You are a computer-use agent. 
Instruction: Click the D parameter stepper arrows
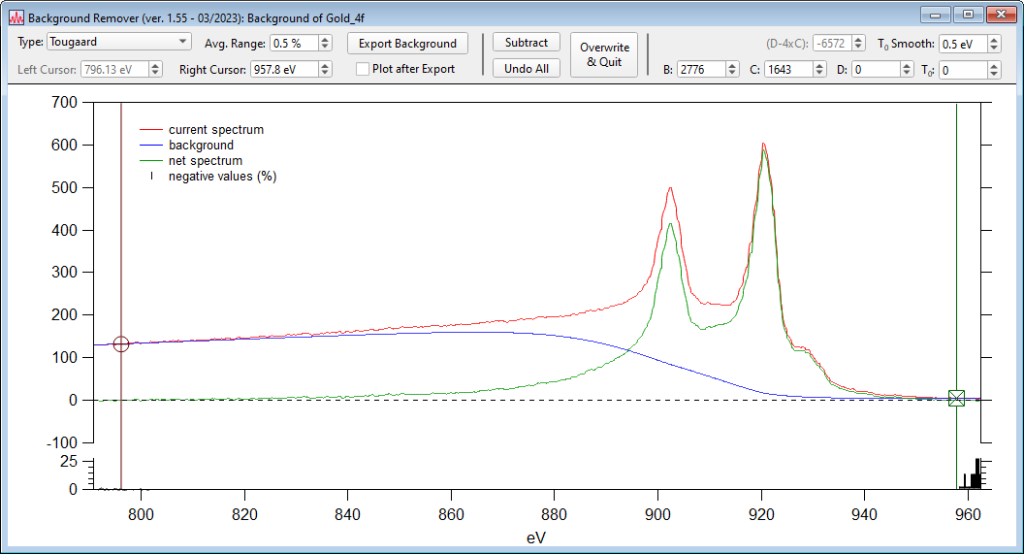pyautogui.click(x=906, y=70)
